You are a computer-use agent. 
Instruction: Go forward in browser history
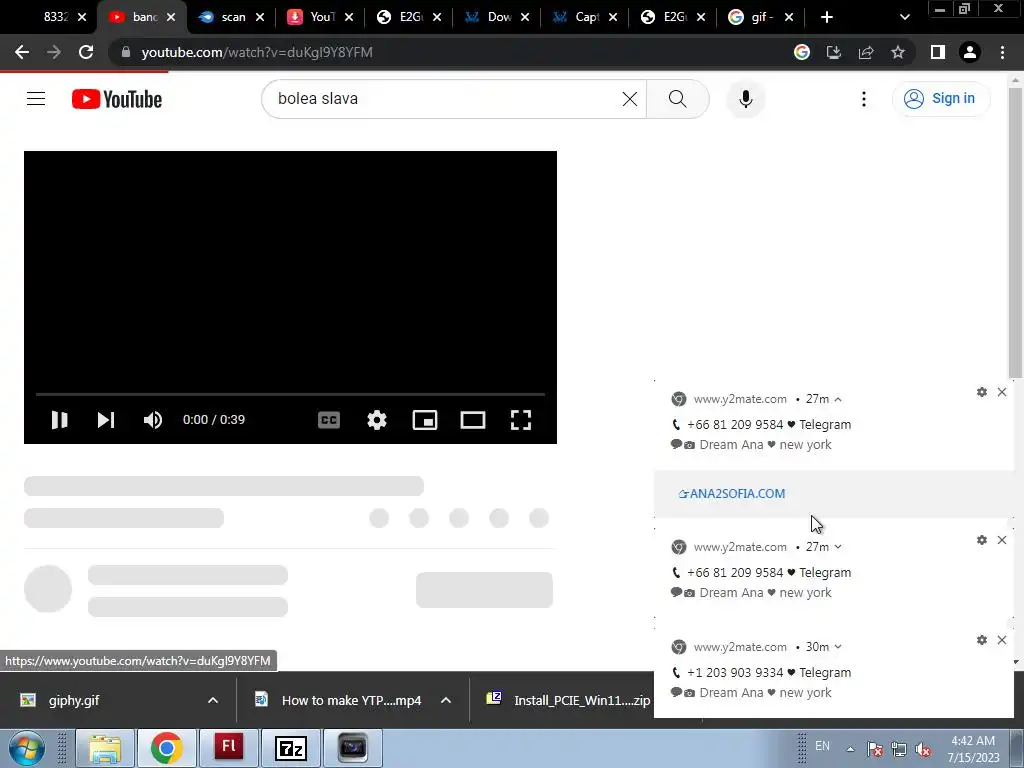(x=54, y=52)
